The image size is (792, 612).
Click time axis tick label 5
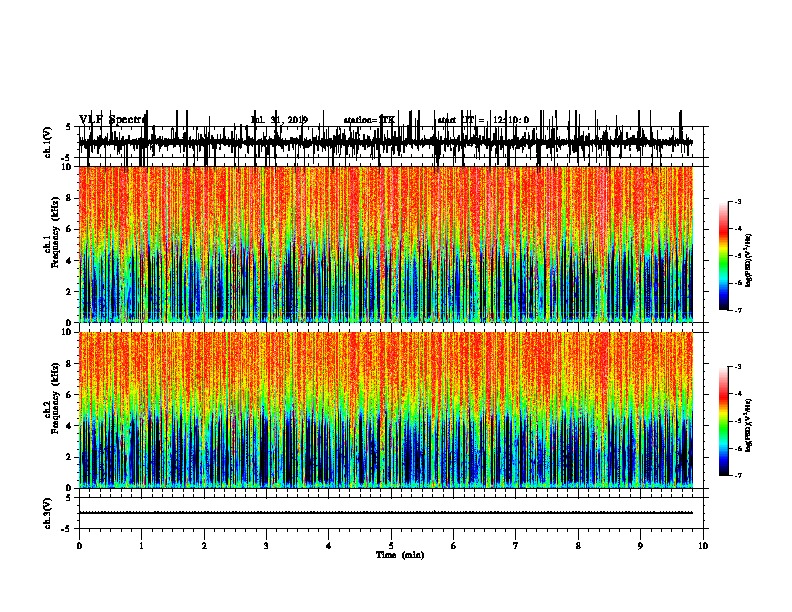coord(391,546)
